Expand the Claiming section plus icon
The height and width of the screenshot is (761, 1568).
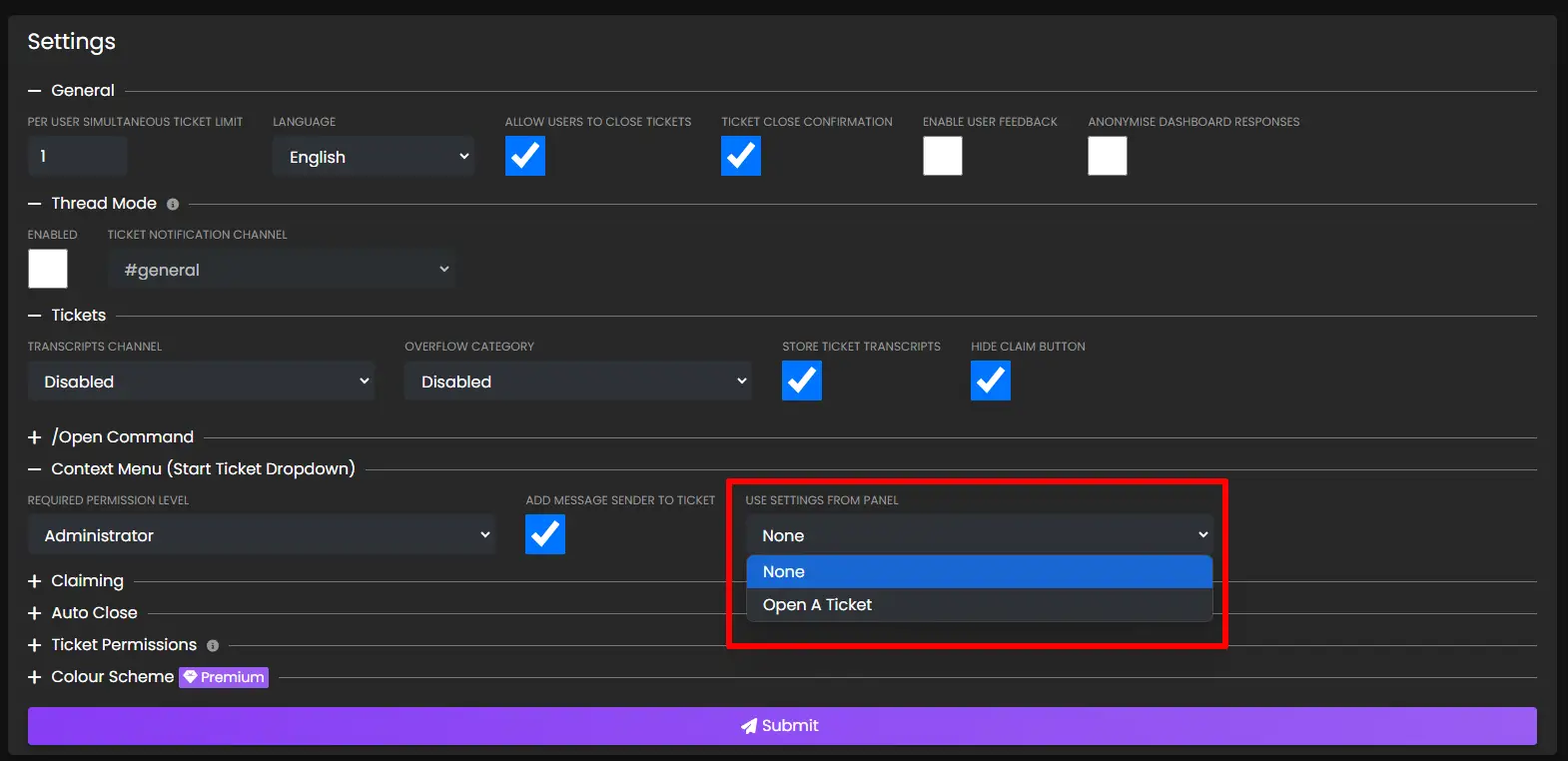pyautogui.click(x=35, y=581)
